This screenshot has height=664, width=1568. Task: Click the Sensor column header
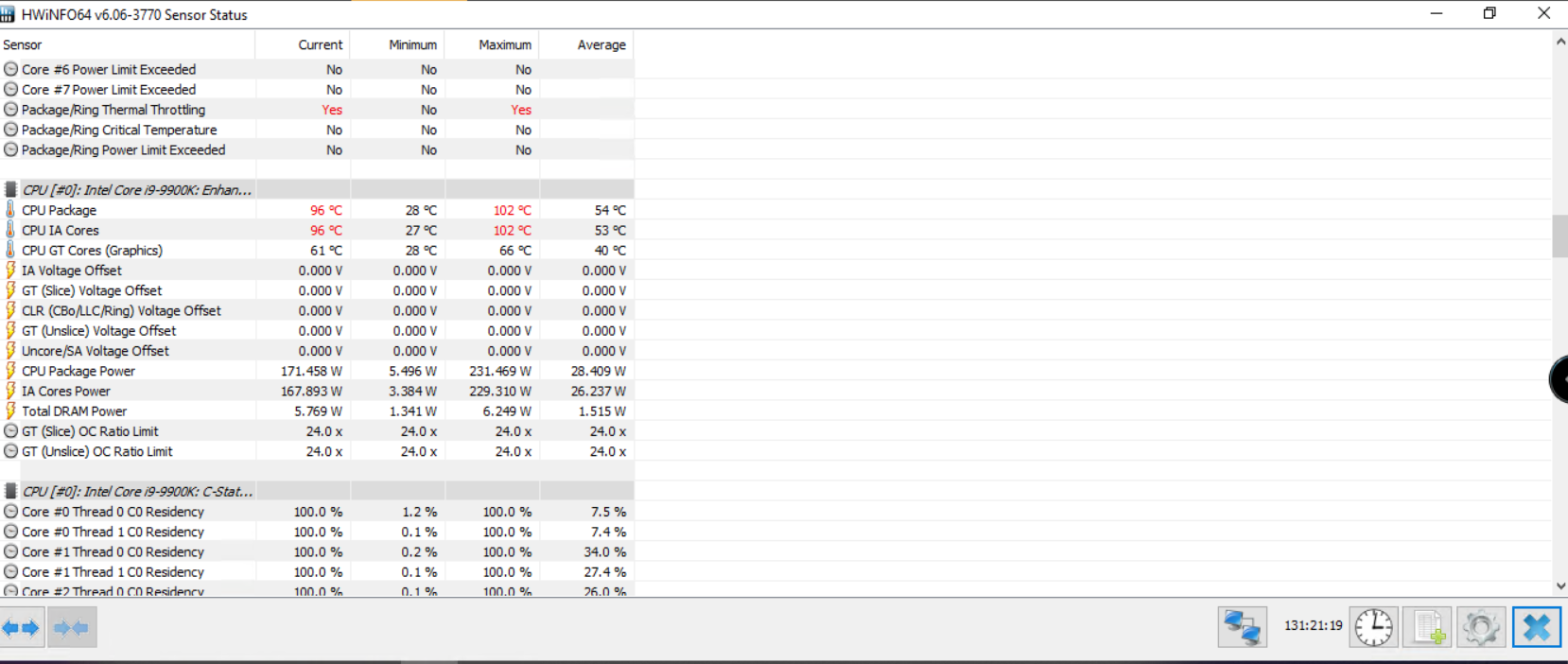point(127,44)
